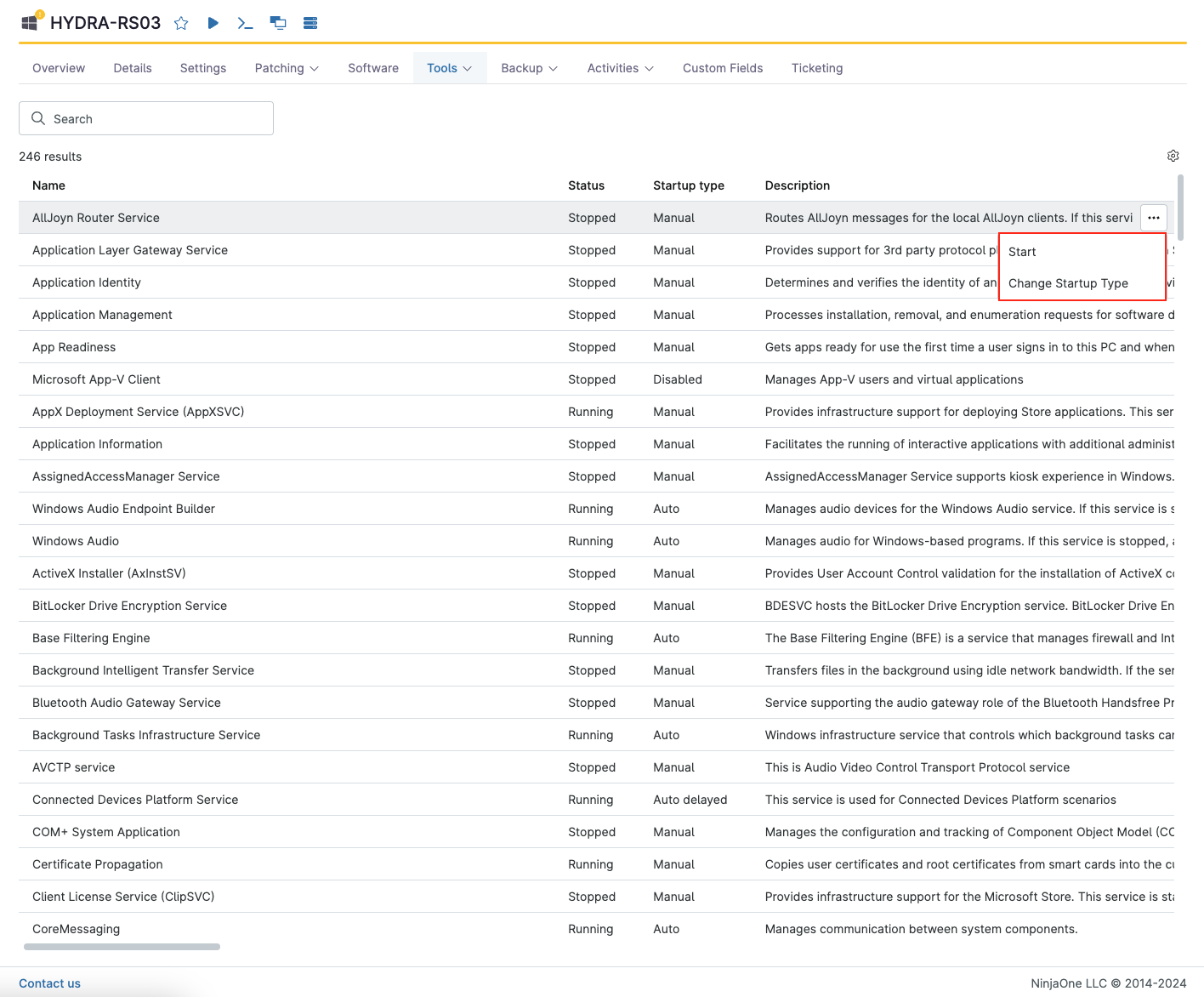This screenshot has width=1204, height=997.
Task: Open the Ticketing tab
Action: point(816,68)
